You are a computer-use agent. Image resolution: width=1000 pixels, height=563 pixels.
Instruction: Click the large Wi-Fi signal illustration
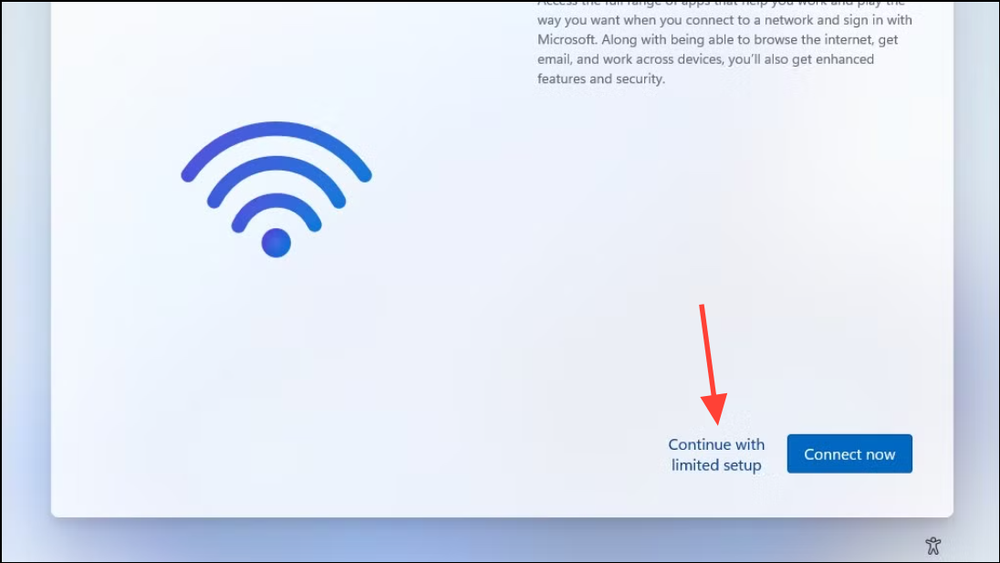point(276,189)
